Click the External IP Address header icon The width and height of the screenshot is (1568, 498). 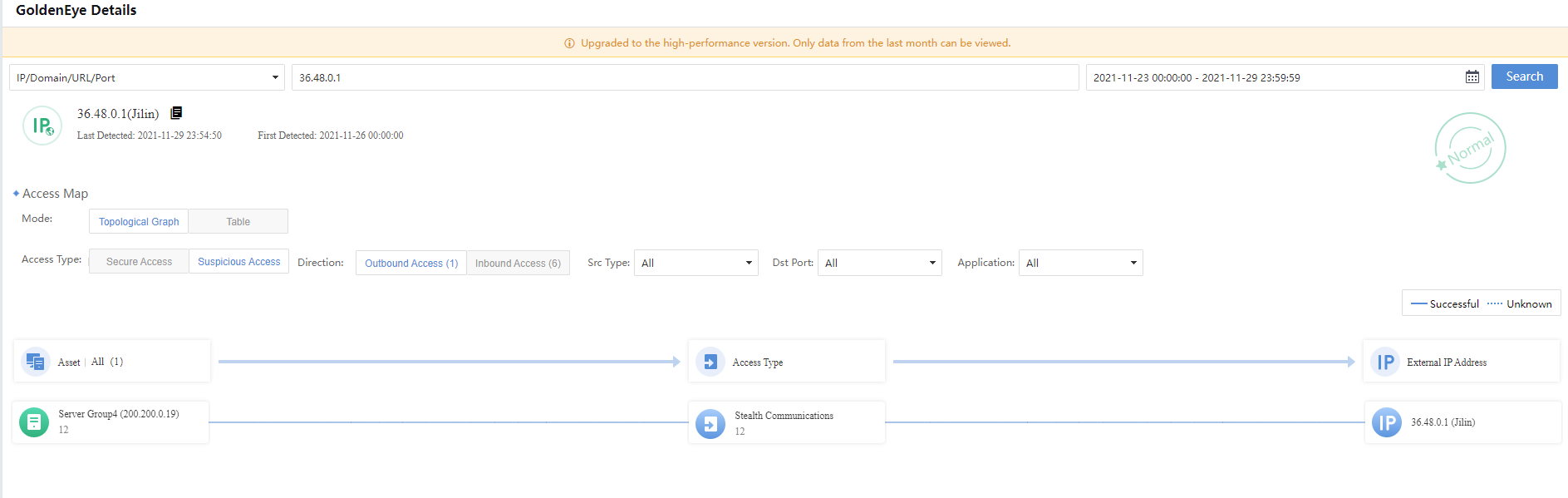1385,362
